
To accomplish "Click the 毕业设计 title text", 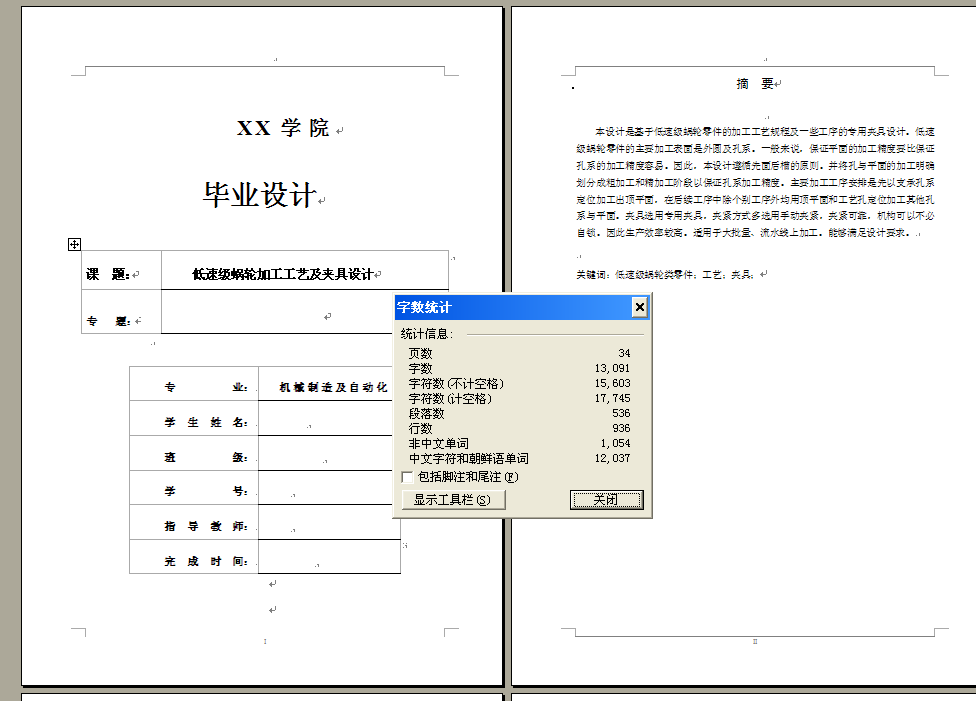I will click(260, 195).
